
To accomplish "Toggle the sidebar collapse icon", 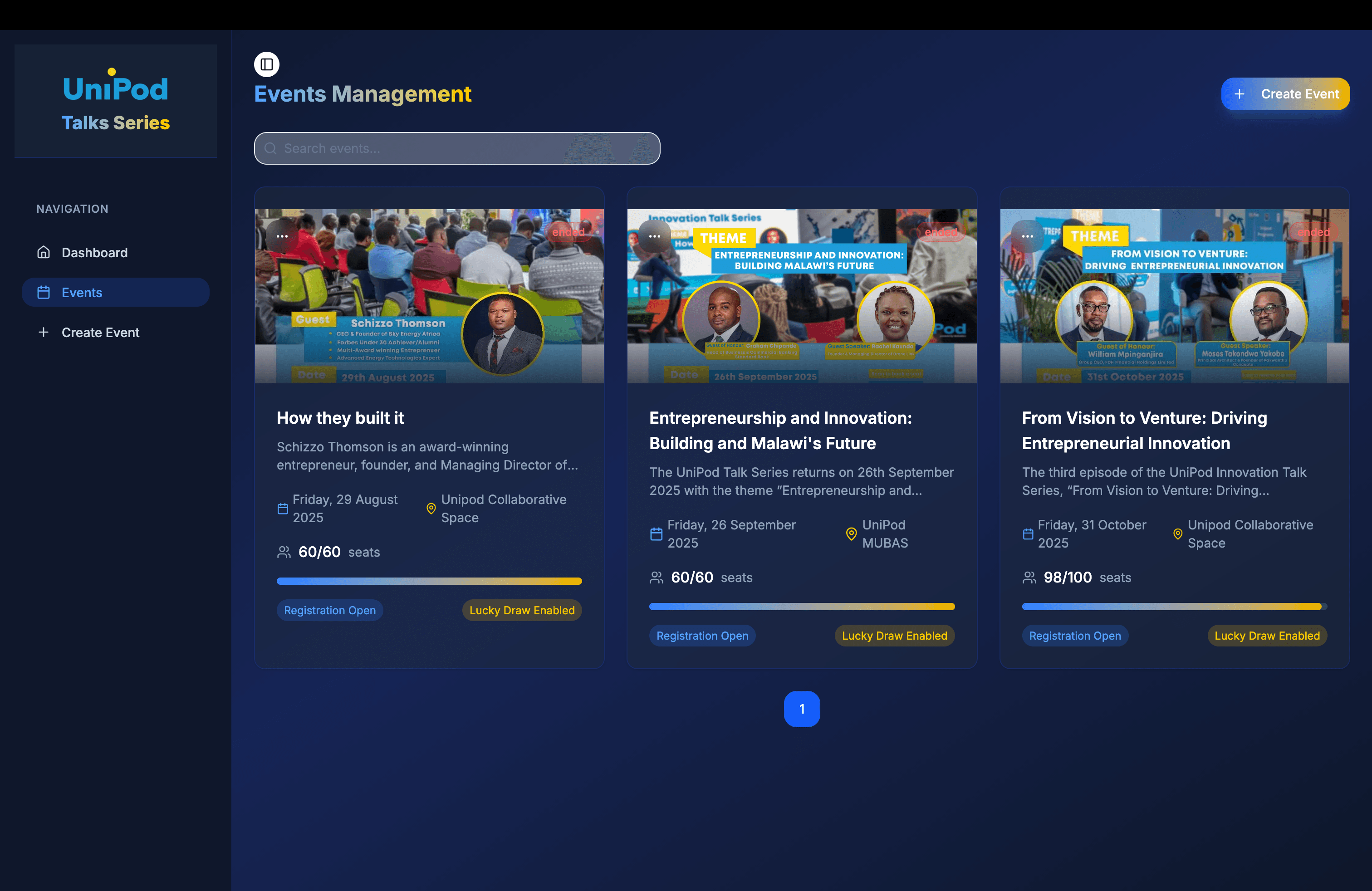I will click(266, 64).
